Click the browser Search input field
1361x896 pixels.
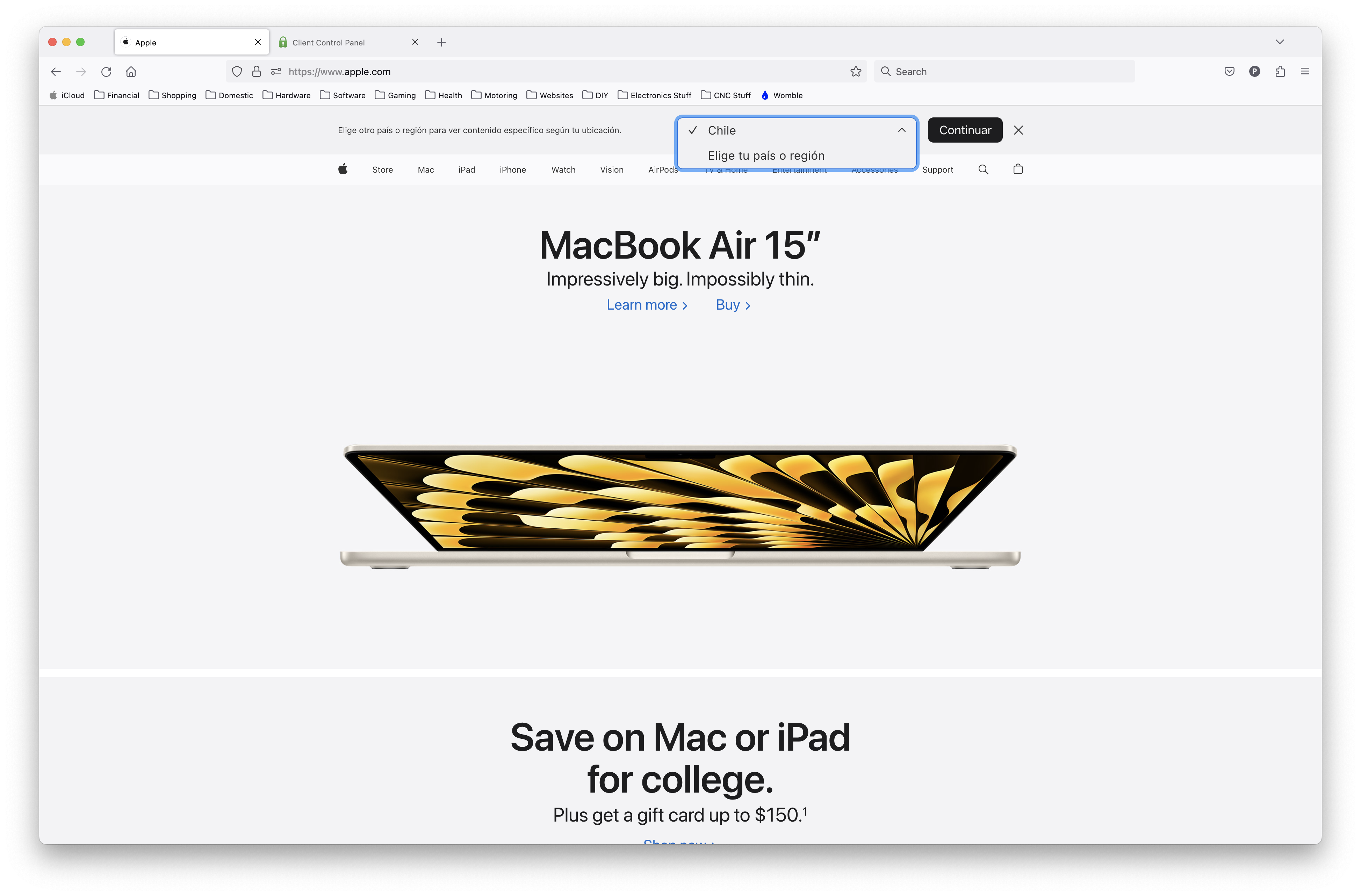pyautogui.click(x=1004, y=72)
